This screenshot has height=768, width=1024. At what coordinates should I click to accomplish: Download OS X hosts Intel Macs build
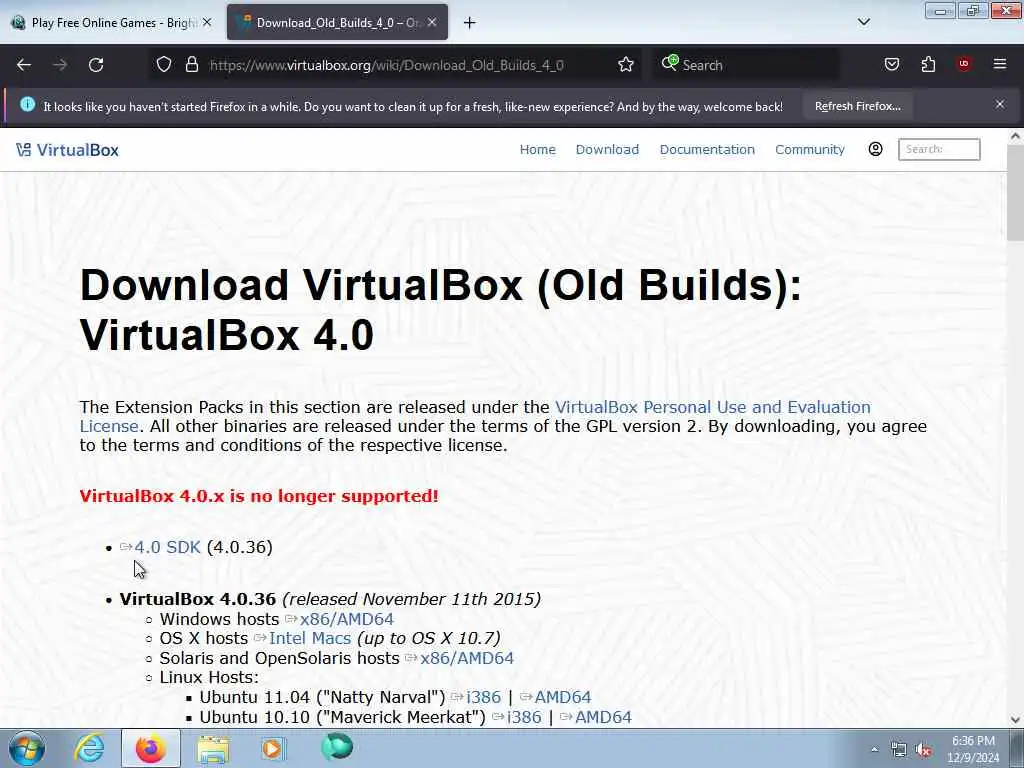[310, 638]
